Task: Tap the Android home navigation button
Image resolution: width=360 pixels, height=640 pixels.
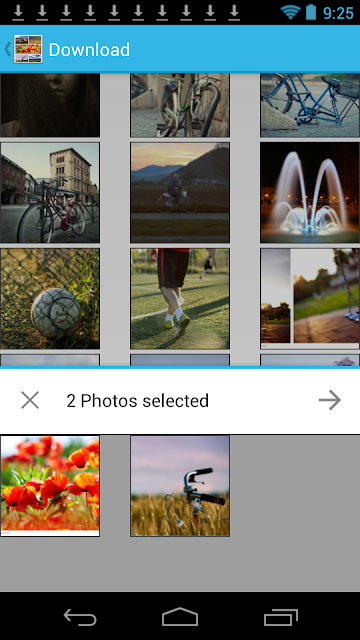Action: (180, 616)
